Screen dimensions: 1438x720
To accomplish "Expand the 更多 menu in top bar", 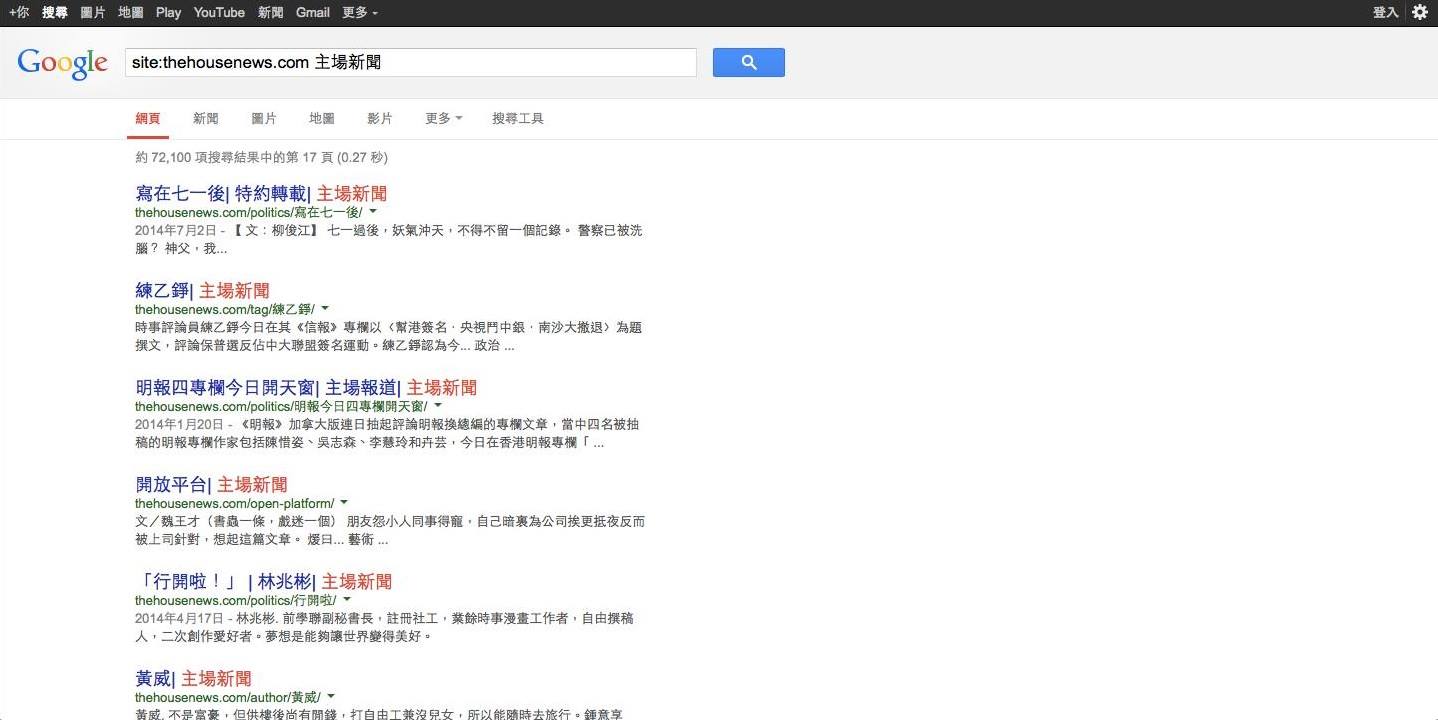I will click(360, 12).
